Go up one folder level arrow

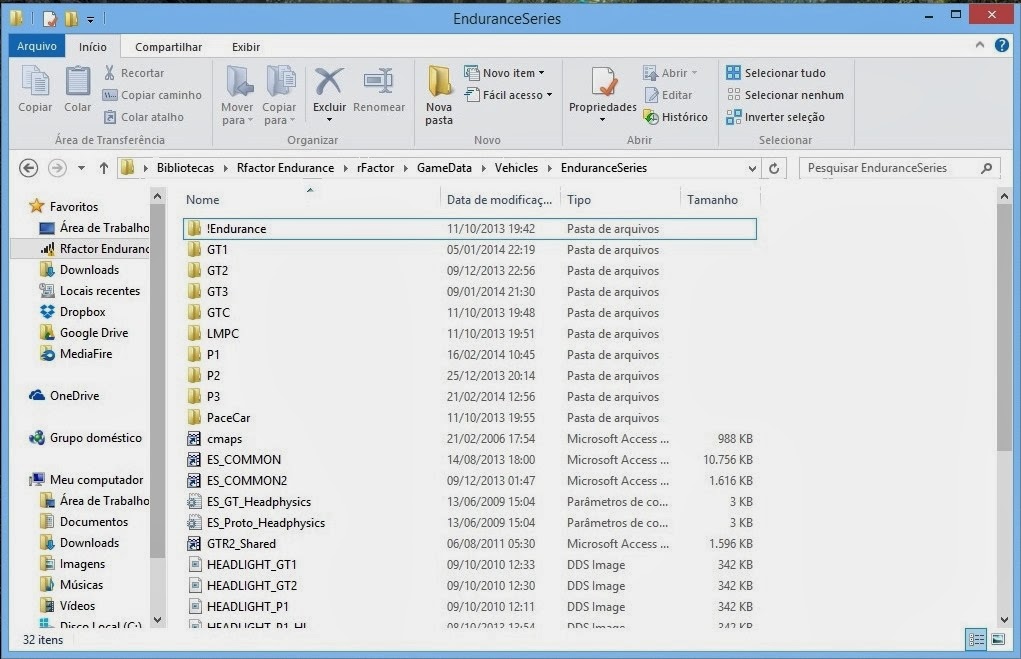(104, 168)
